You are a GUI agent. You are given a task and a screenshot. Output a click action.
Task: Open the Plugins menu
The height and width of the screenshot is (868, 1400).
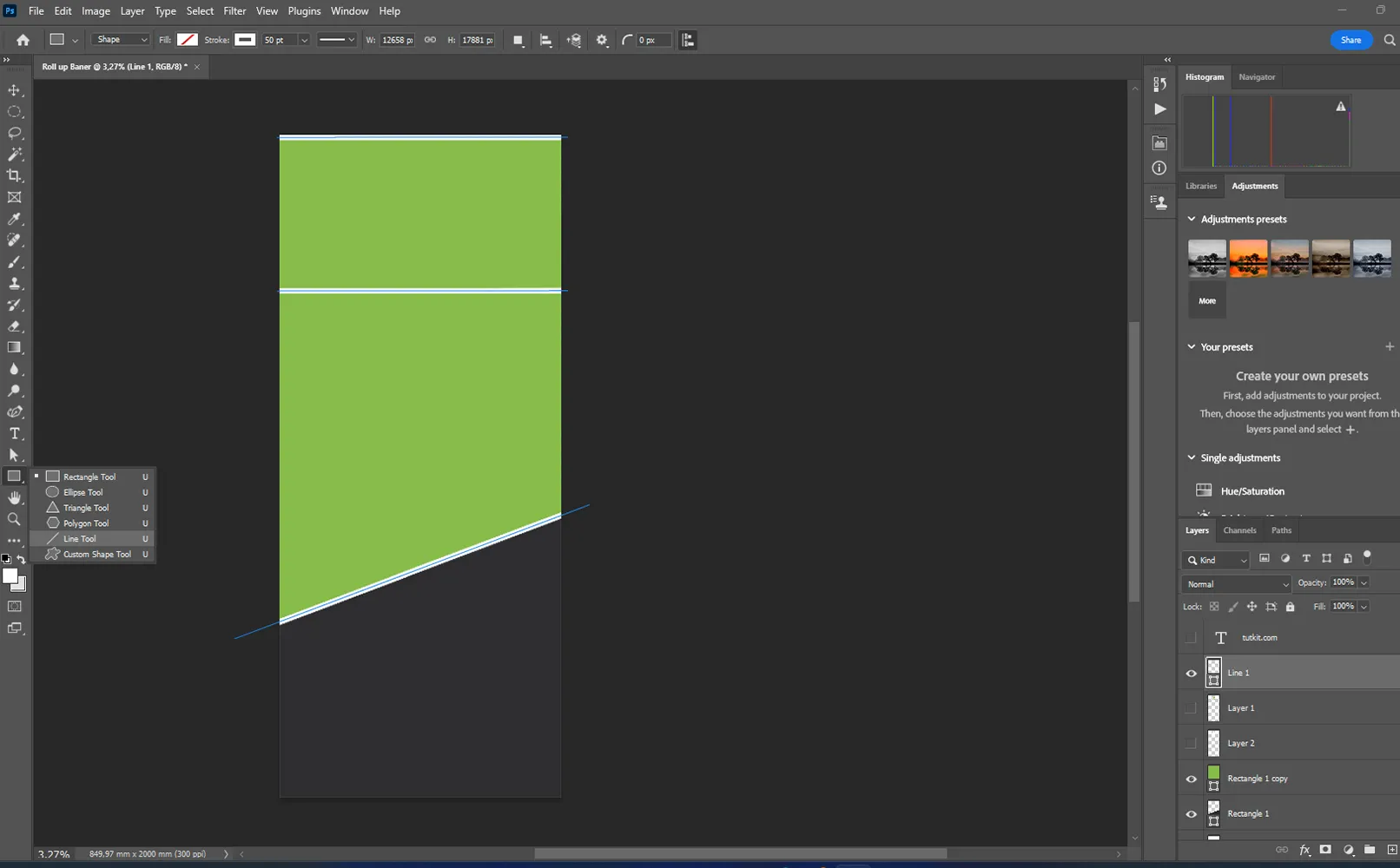click(304, 11)
